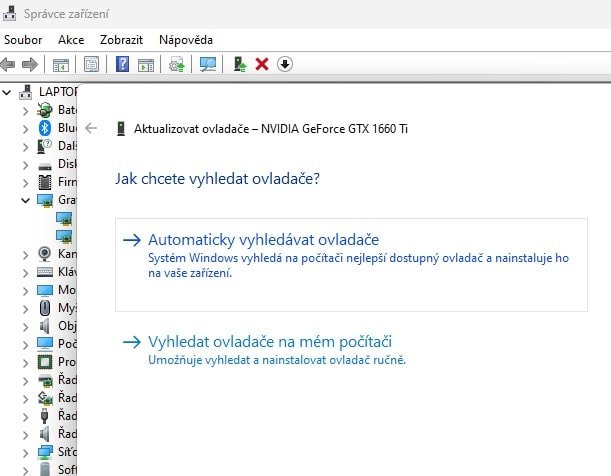611x476 pixels.
Task: Toggle the console tree pane icon
Action: (x=60, y=65)
